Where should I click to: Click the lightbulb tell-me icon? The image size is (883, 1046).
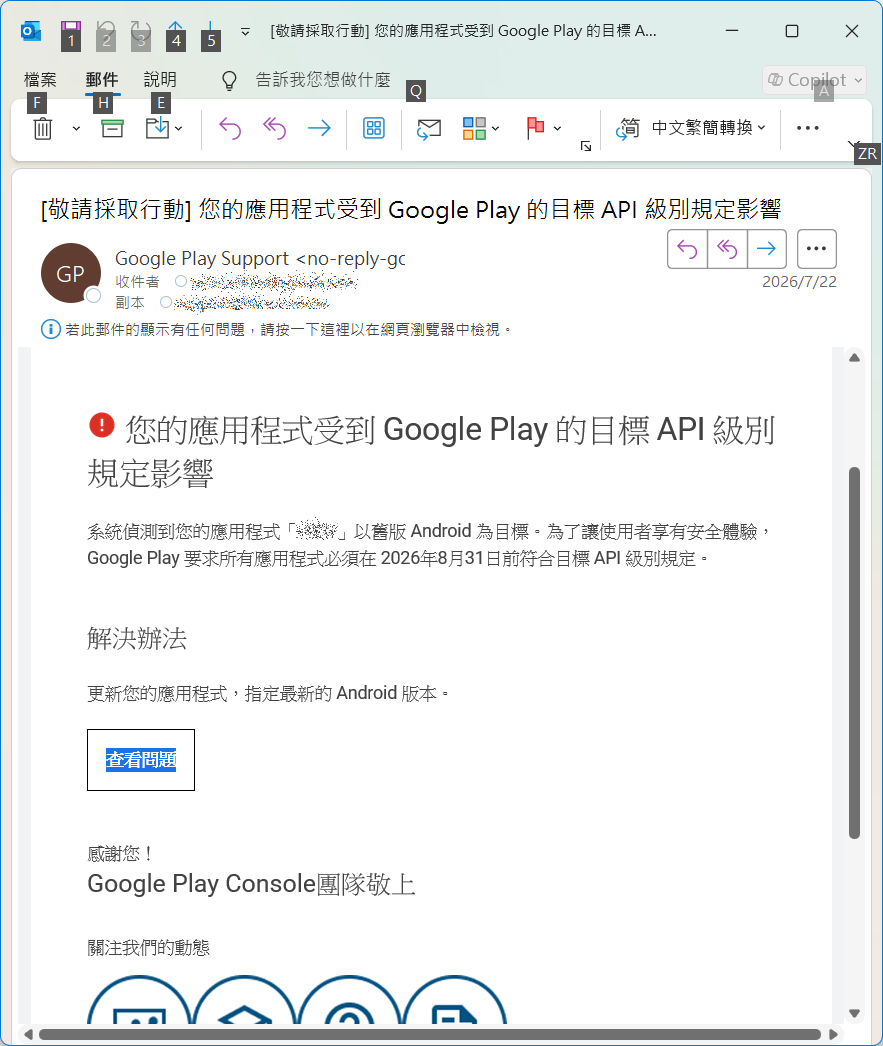(229, 81)
